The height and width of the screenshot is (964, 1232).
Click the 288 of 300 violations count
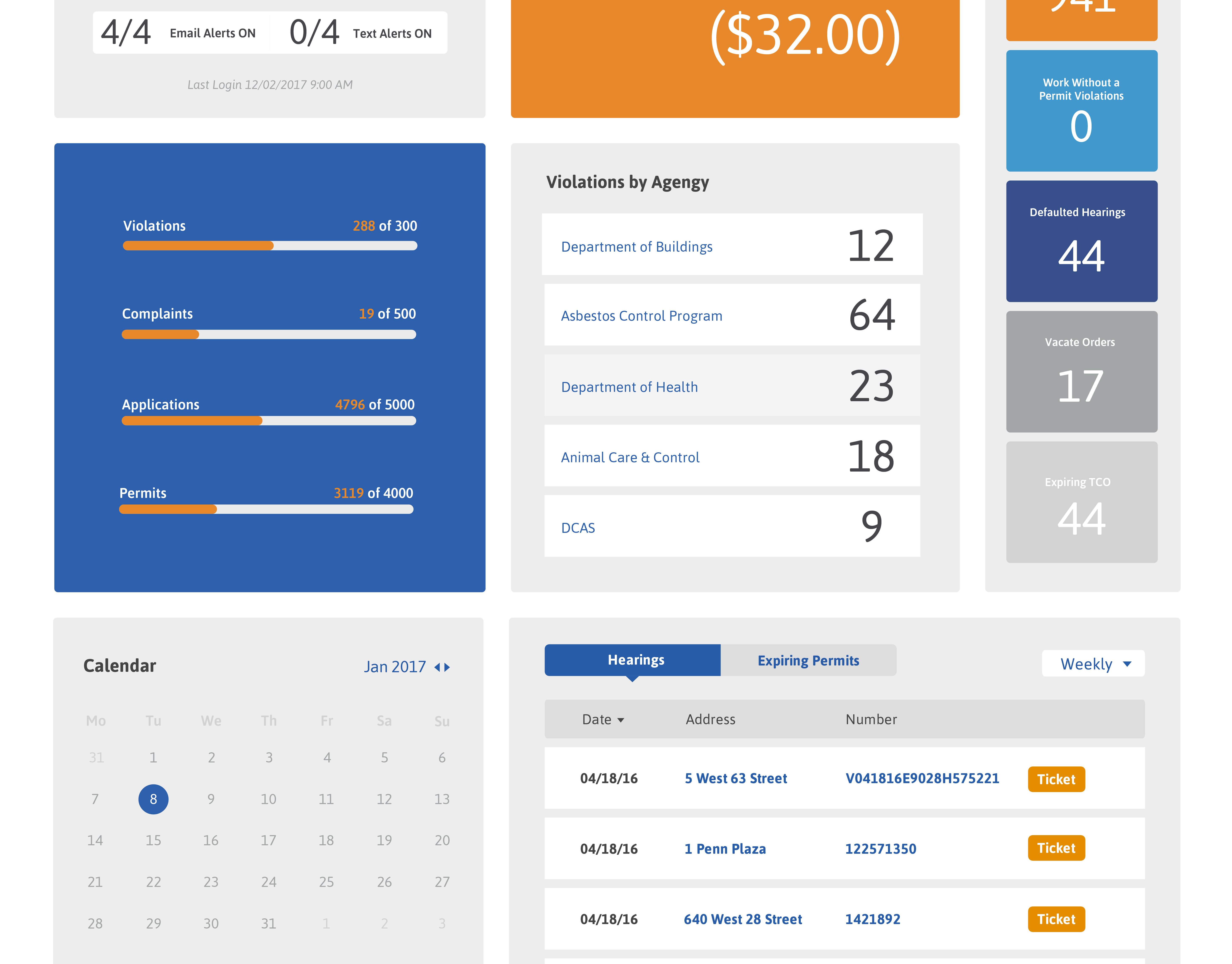pos(385,226)
